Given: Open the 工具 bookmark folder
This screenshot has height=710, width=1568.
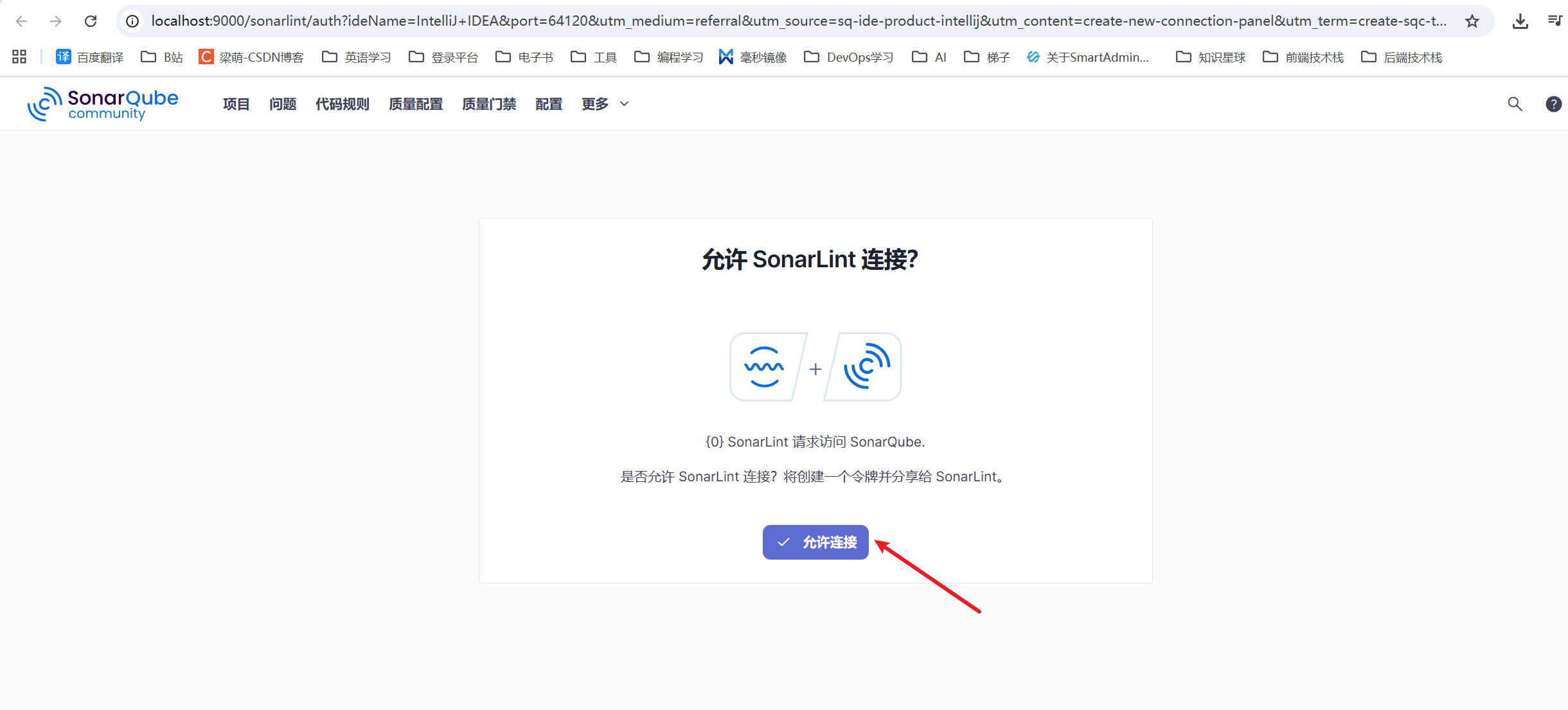Looking at the screenshot, I should (x=594, y=57).
